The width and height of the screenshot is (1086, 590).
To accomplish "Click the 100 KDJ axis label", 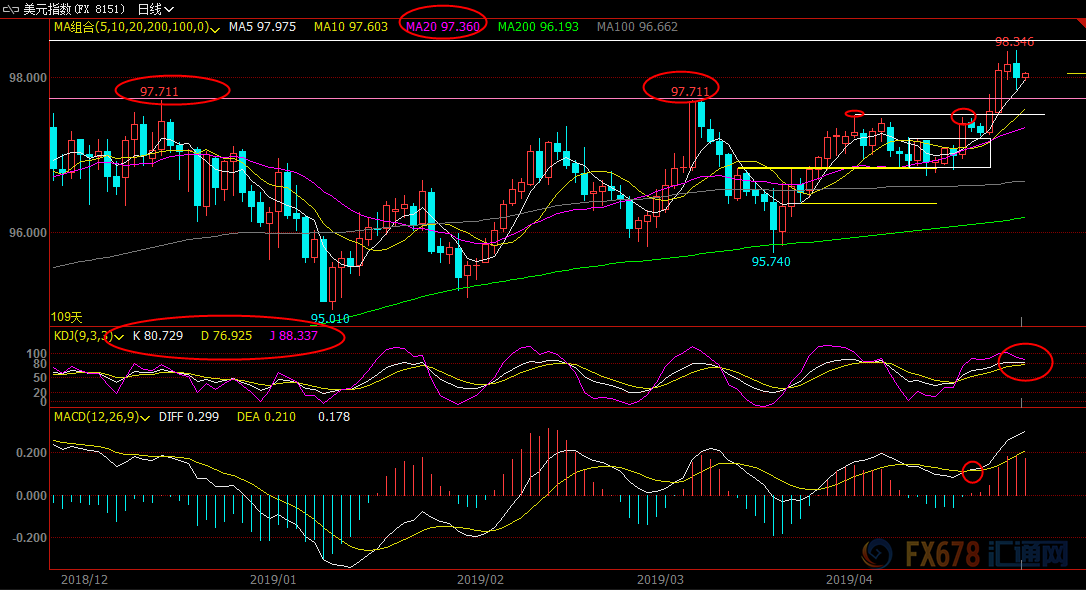I will click(x=37, y=355).
